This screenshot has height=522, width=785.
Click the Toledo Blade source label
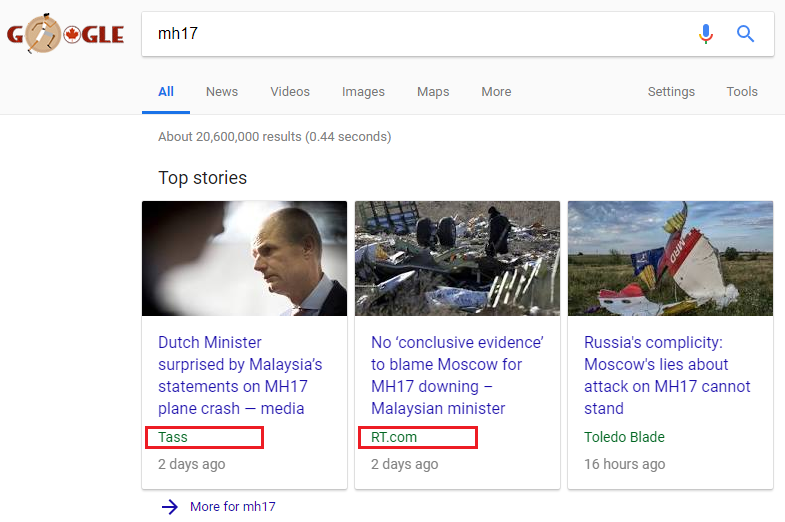624,437
